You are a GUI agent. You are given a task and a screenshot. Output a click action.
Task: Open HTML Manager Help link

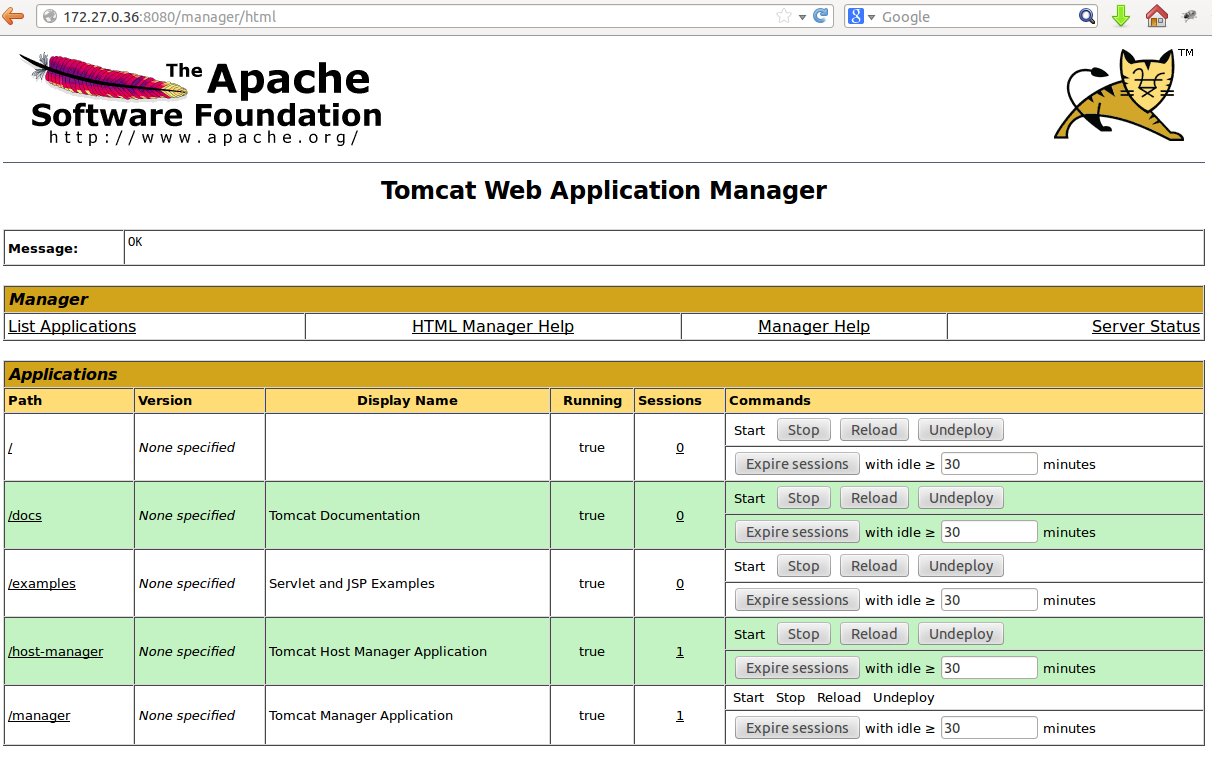pos(493,326)
